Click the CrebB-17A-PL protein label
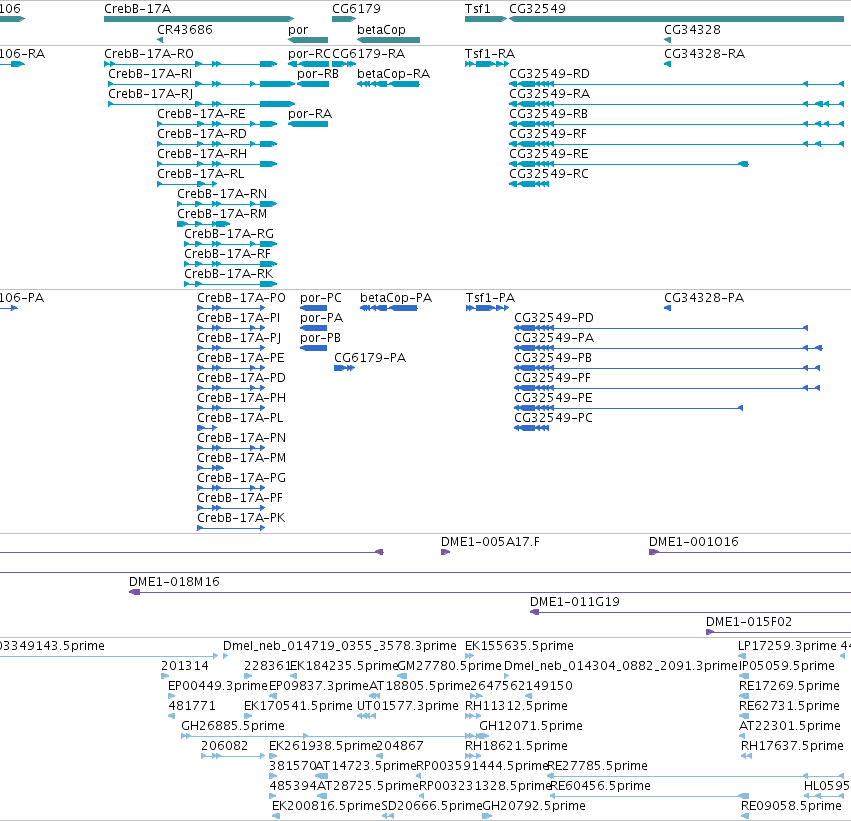This screenshot has width=851, height=821. click(240, 418)
